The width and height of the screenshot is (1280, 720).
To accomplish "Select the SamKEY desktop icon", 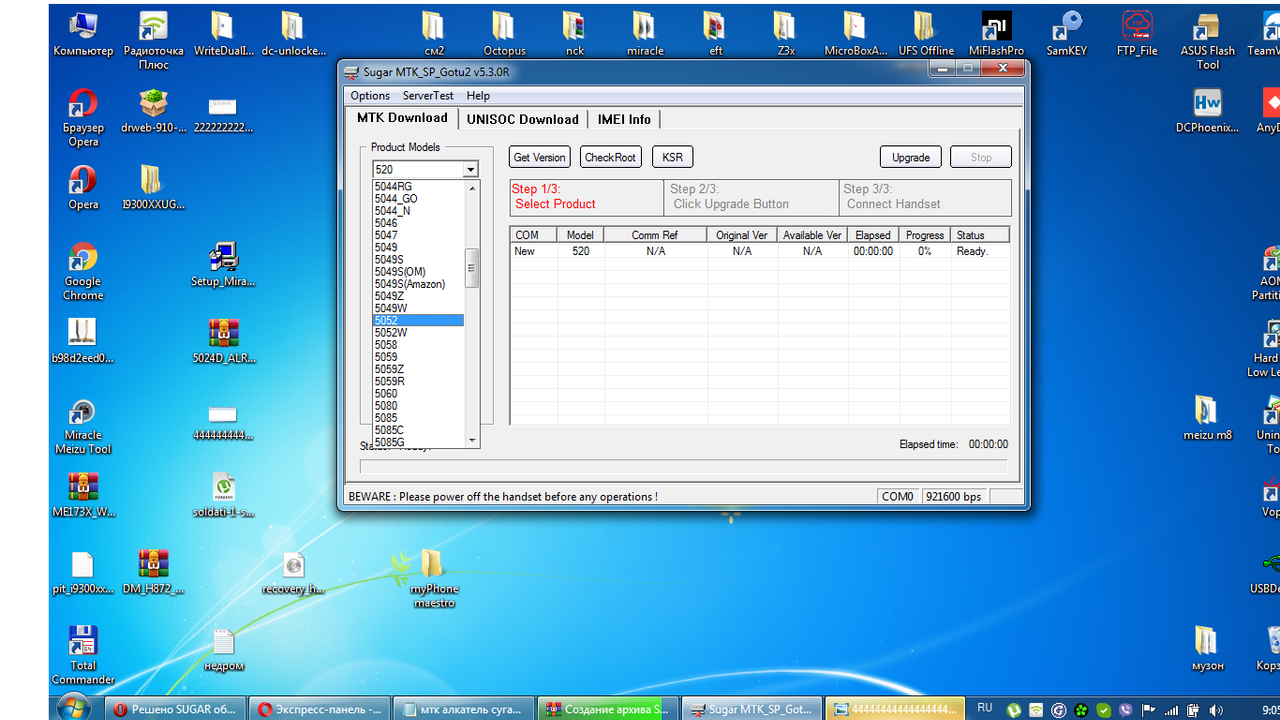I will click(x=1067, y=34).
